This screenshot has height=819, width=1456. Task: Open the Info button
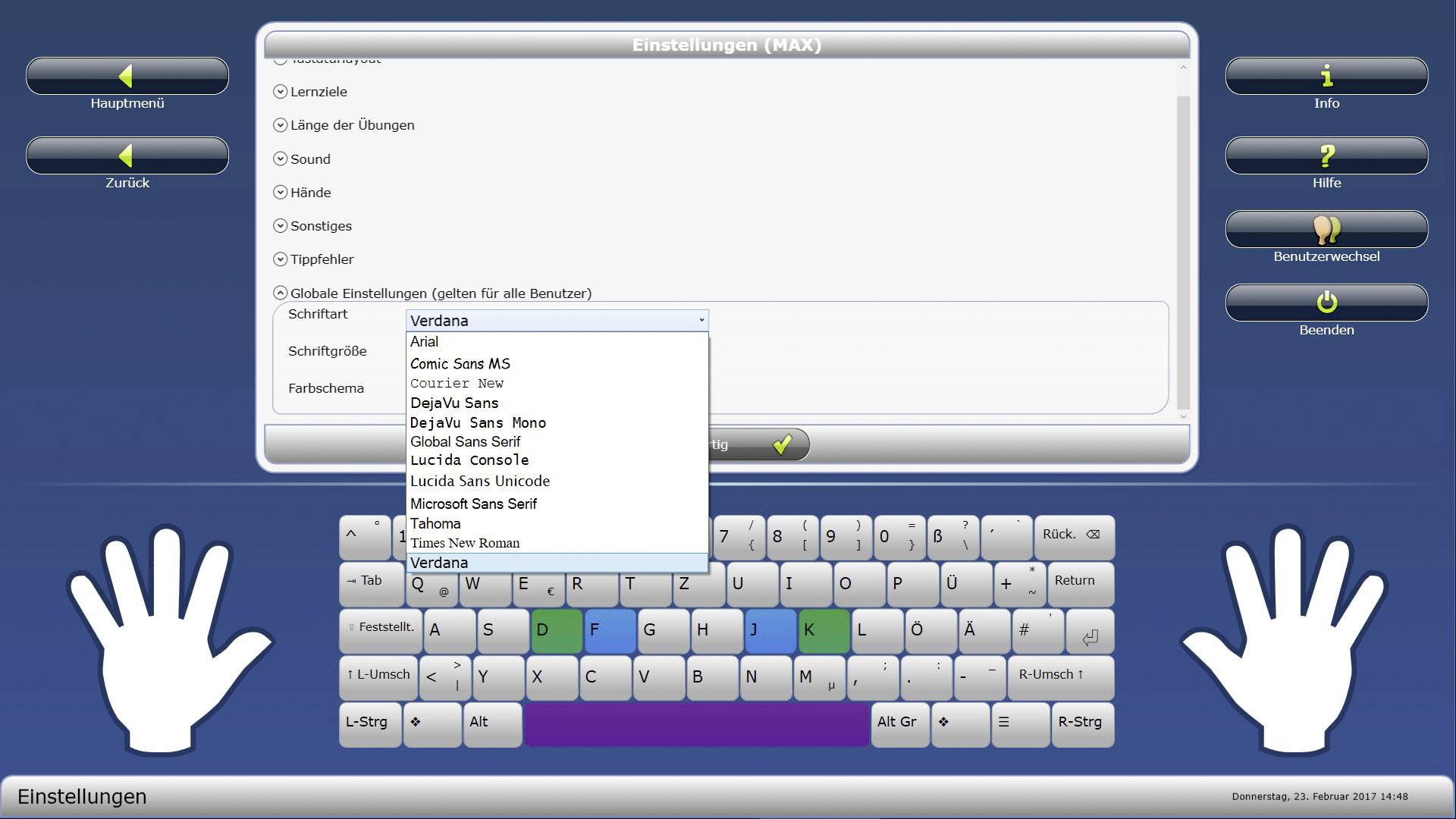coord(1326,76)
